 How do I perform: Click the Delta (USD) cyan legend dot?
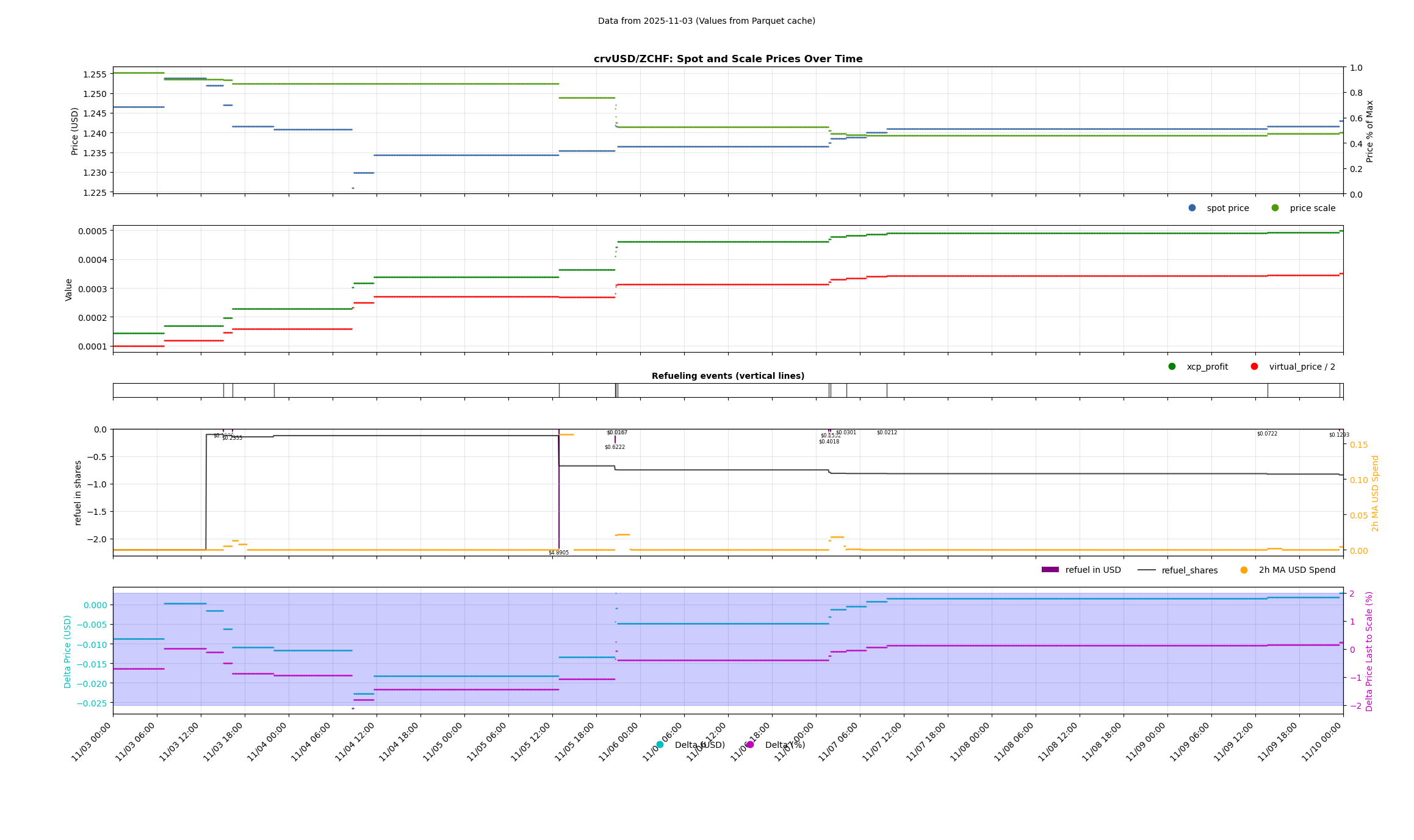point(660,745)
